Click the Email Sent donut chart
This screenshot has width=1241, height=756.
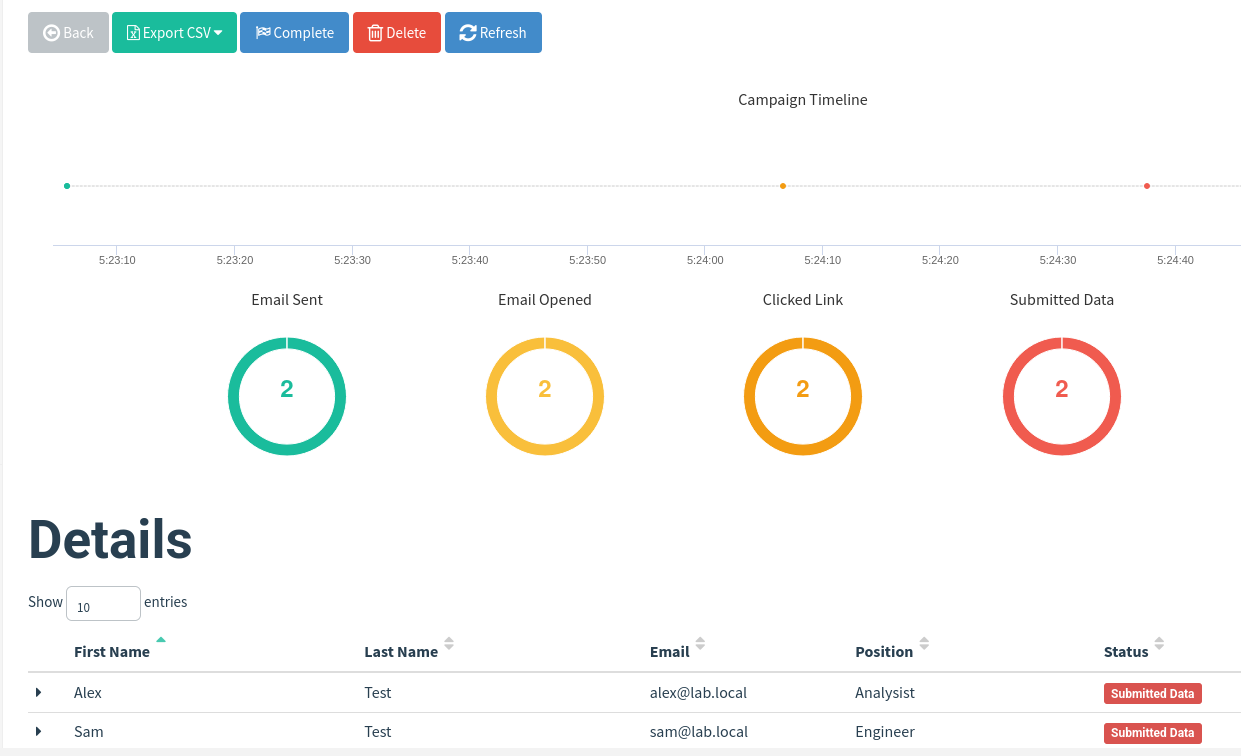[x=287, y=397]
